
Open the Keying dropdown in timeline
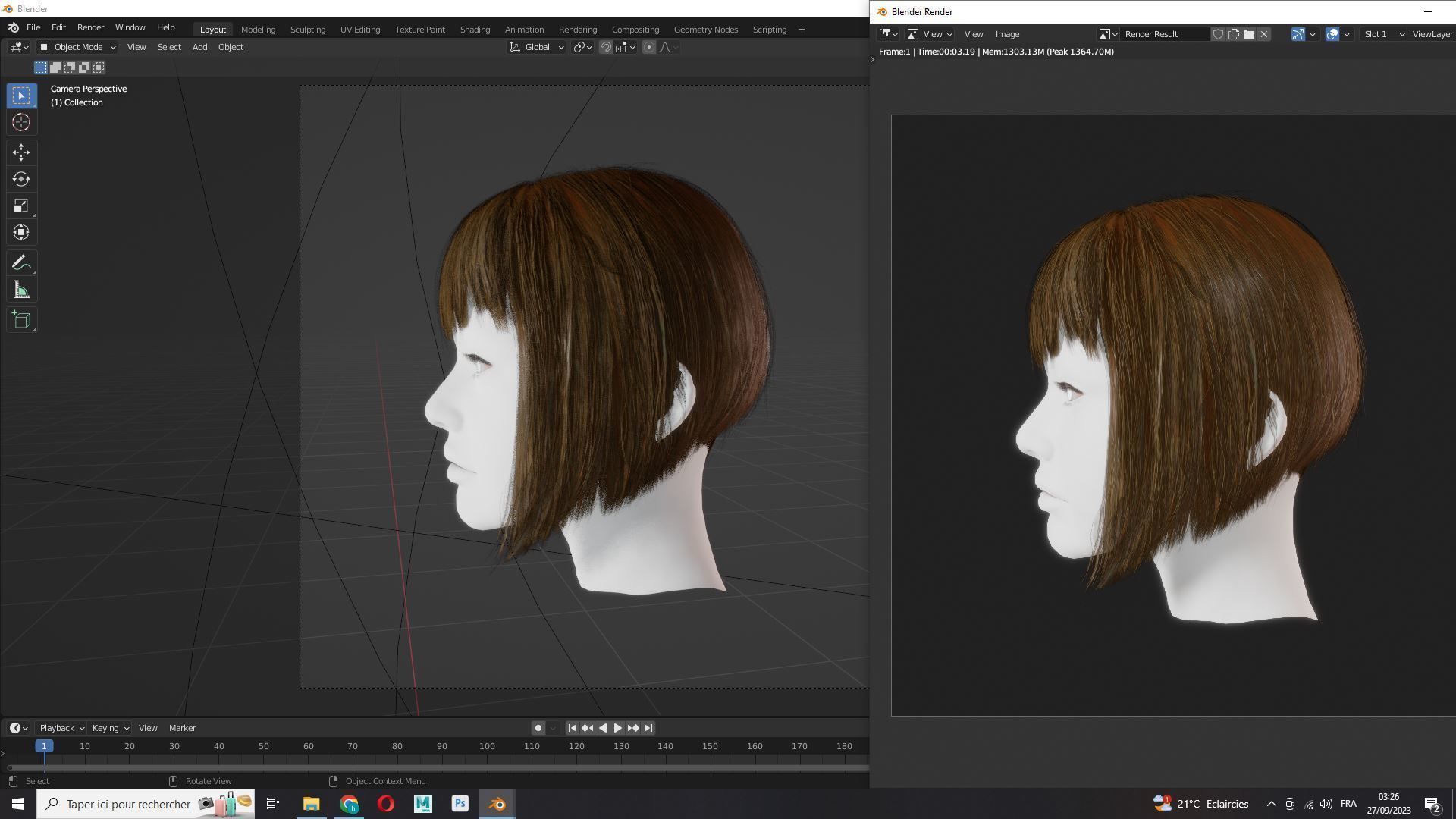click(110, 728)
